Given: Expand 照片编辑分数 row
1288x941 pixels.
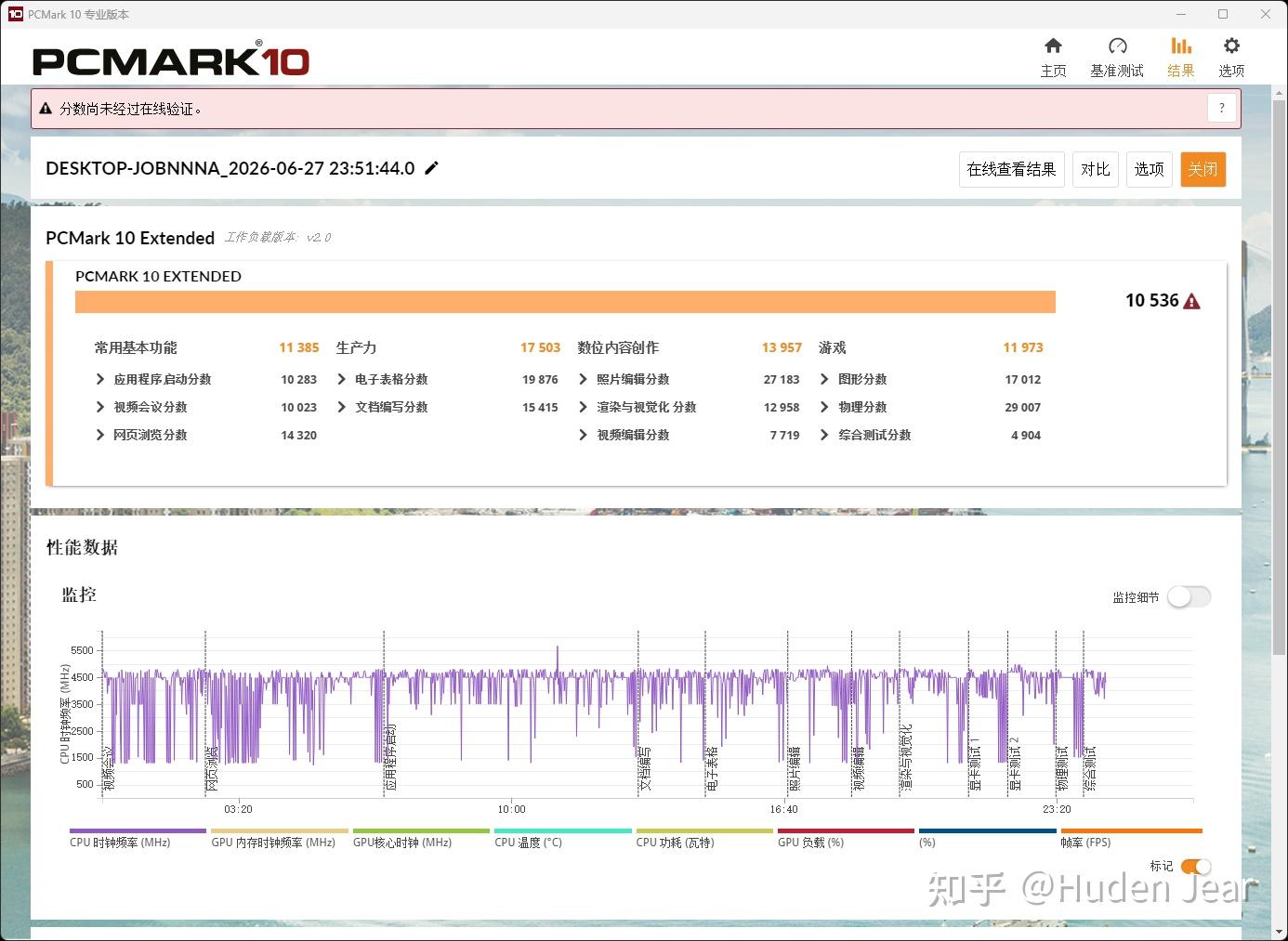Looking at the screenshot, I should tap(584, 379).
